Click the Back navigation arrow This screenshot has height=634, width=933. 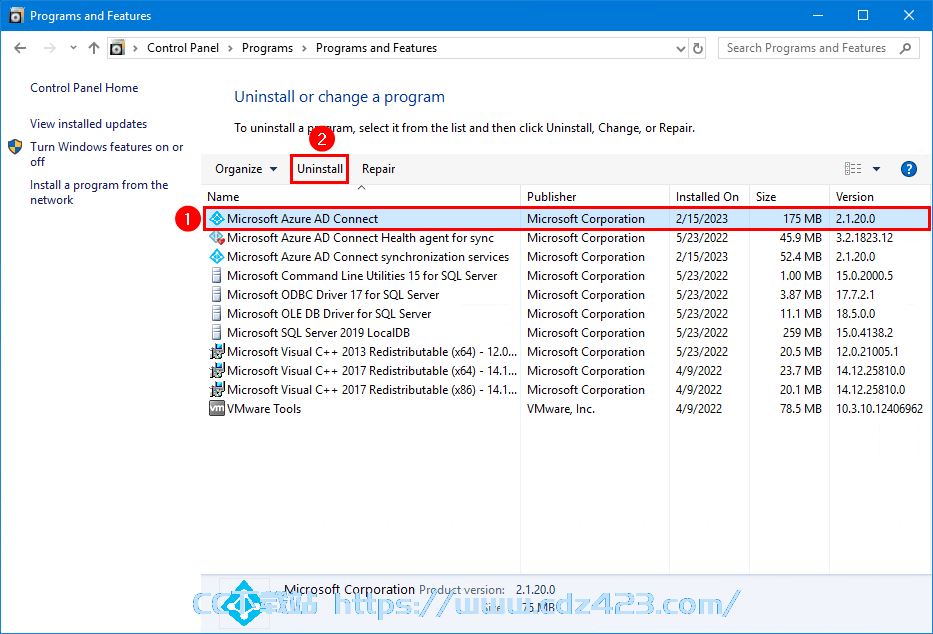pos(20,48)
